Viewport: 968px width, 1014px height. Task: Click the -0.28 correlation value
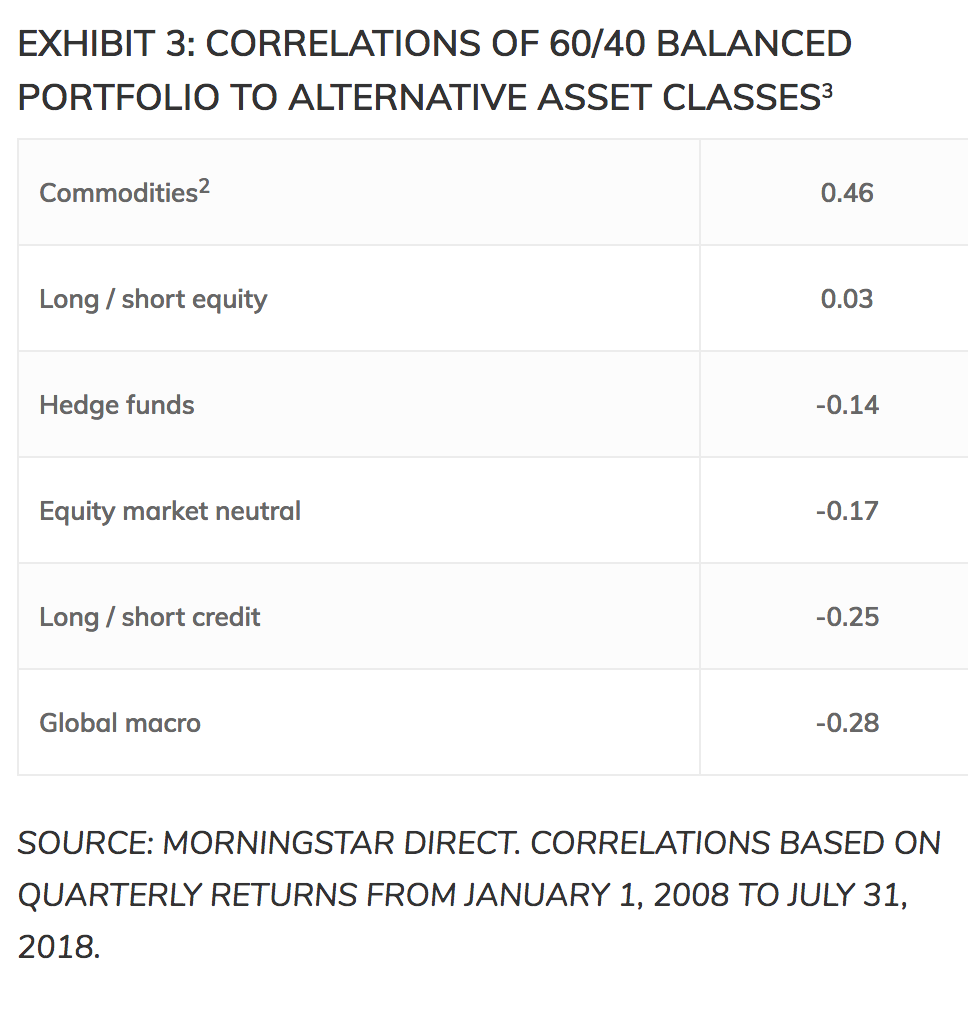click(x=846, y=723)
